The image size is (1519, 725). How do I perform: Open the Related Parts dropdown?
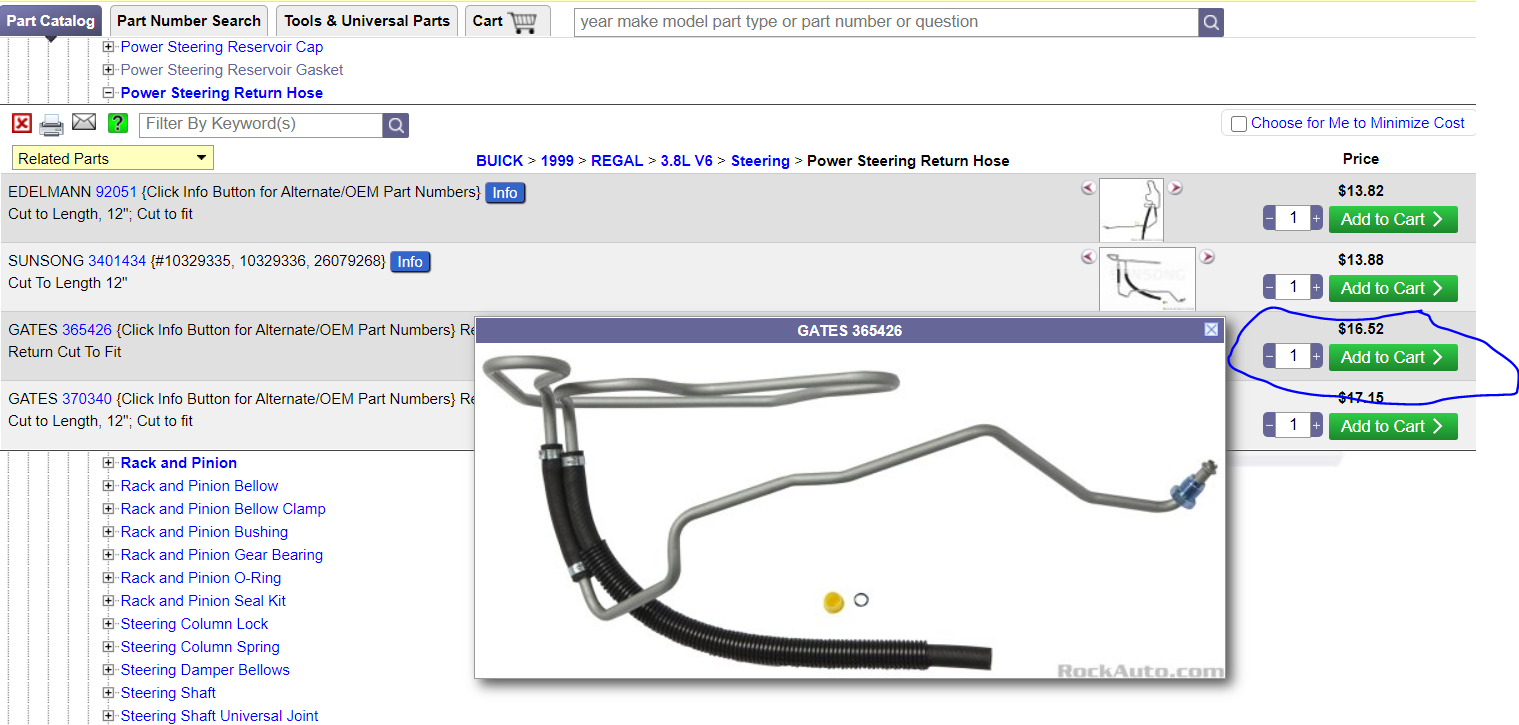point(113,158)
